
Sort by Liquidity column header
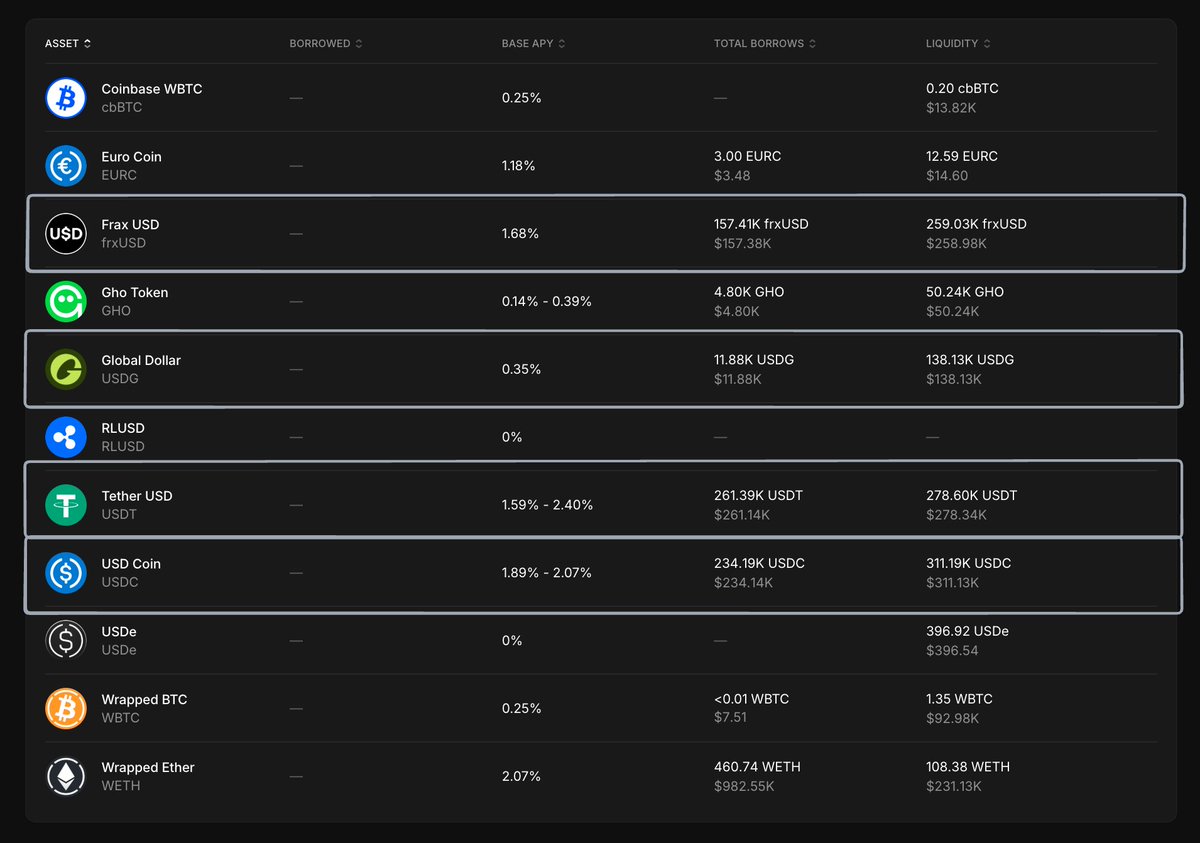coord(958,44)
